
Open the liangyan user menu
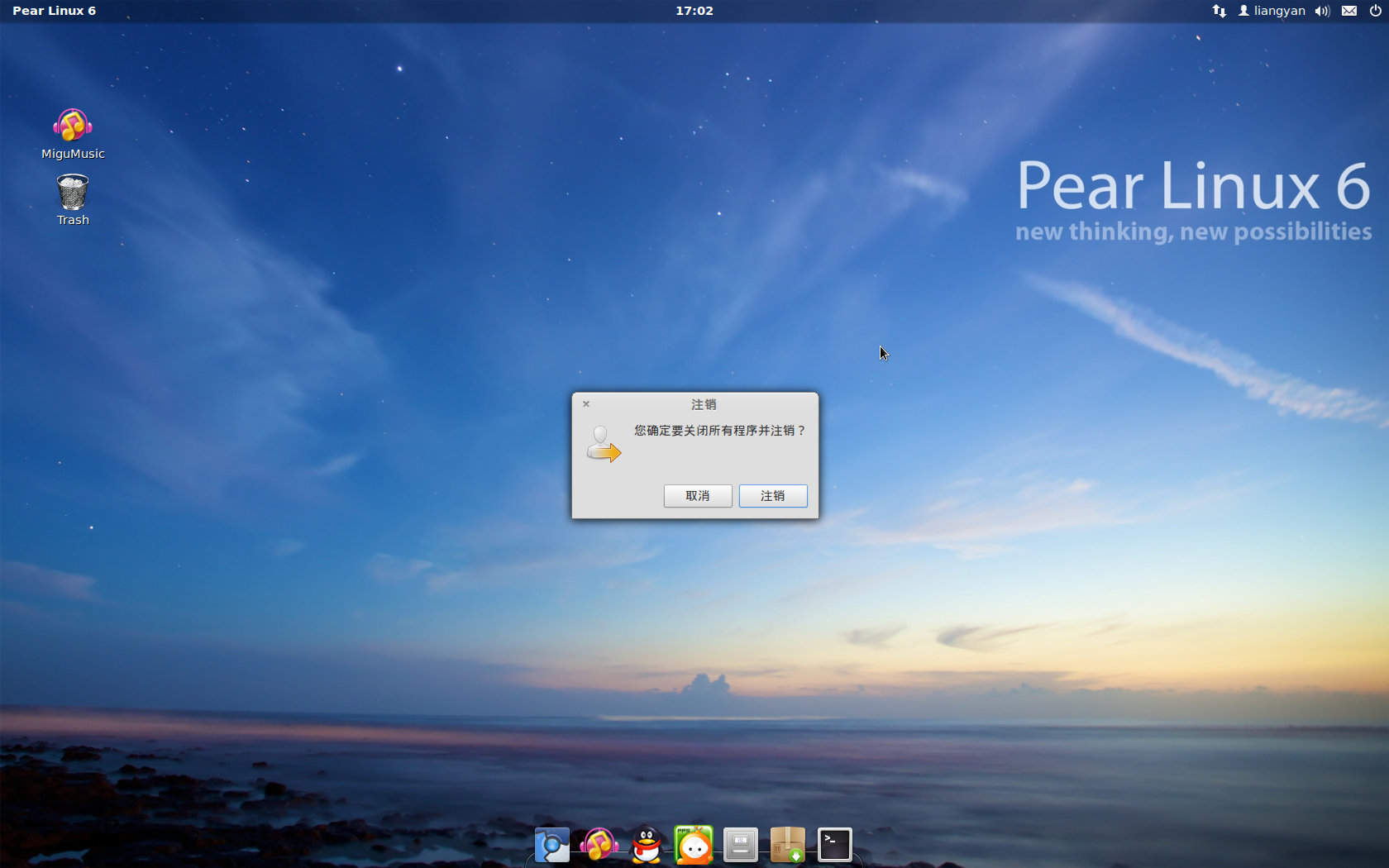[1272, 11]
